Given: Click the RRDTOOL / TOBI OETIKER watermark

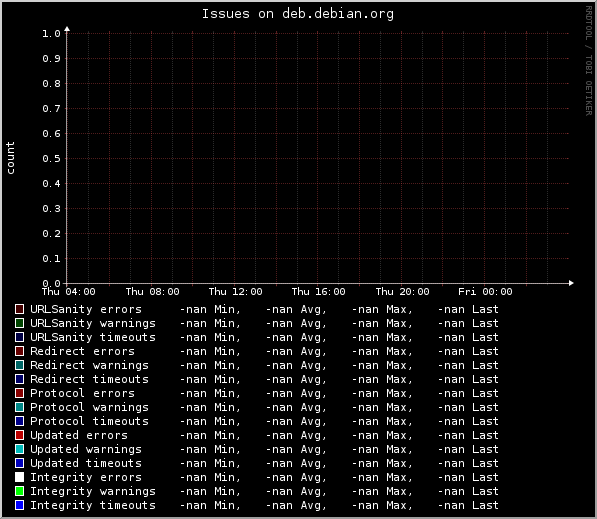Looking at the screenshot, I should tap(589, 61).
